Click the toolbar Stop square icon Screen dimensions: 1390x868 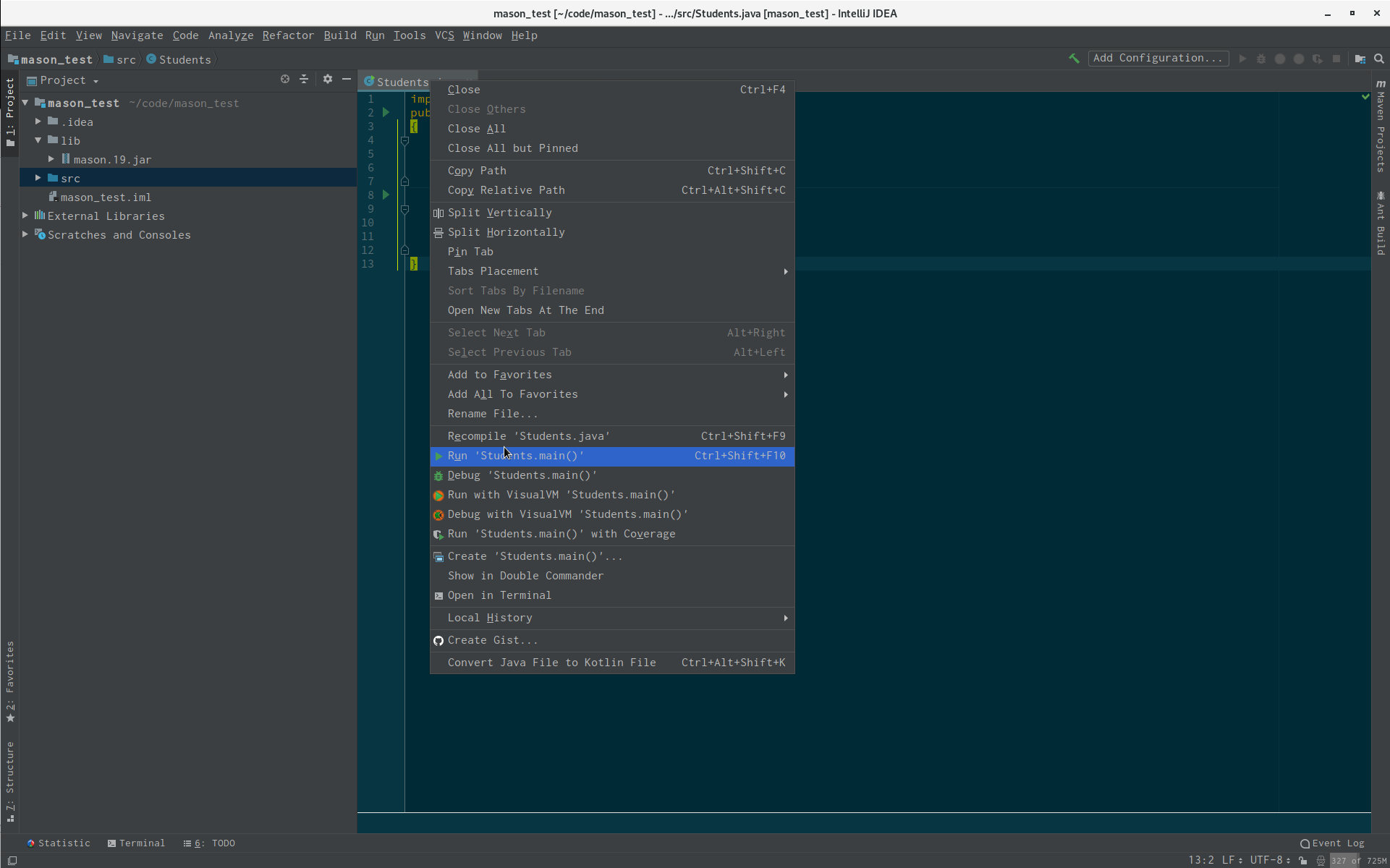click(1336, 59)
